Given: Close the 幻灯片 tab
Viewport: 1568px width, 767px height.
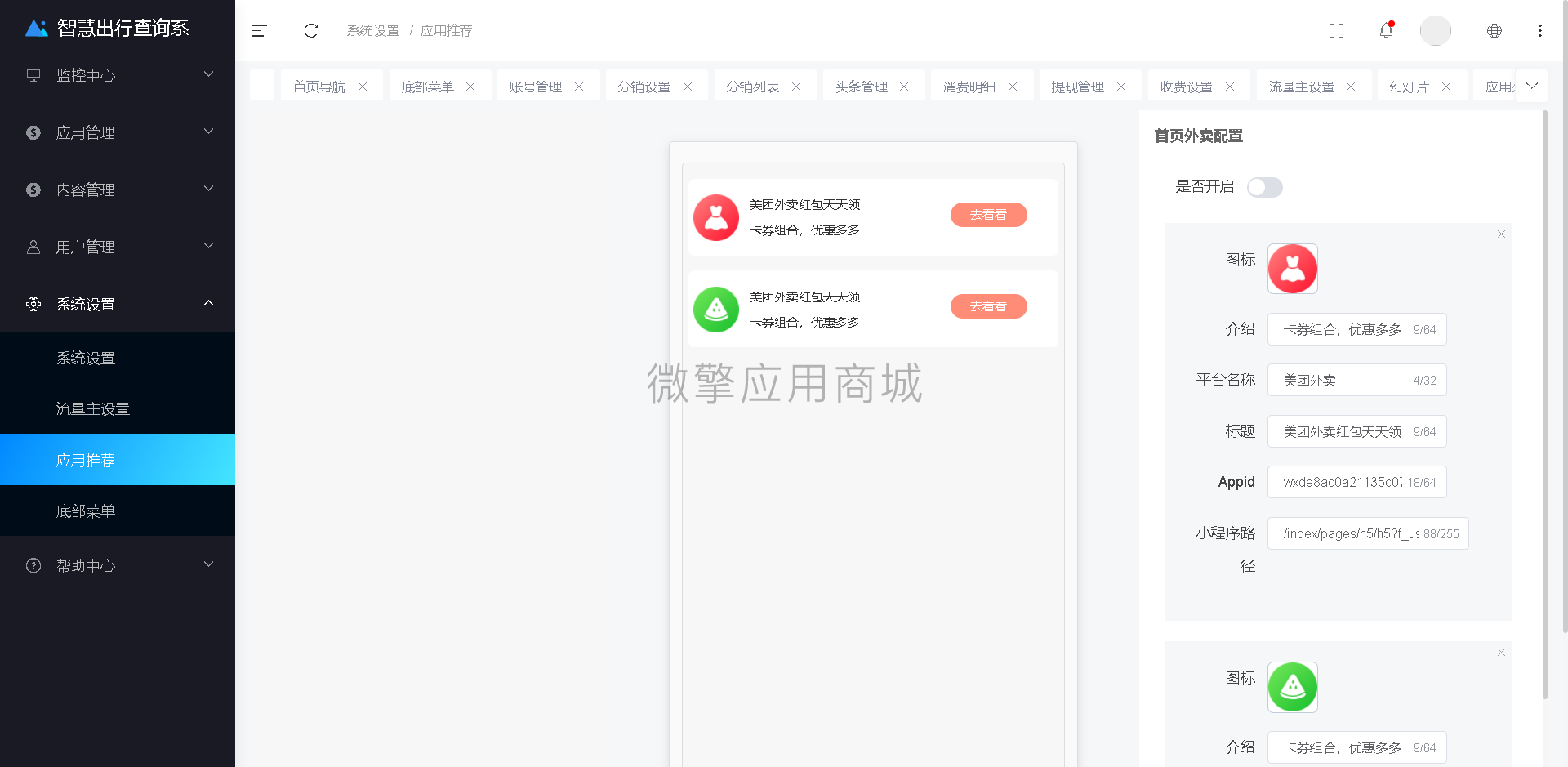Looking at the screenshot, I should pos(1446,87).
